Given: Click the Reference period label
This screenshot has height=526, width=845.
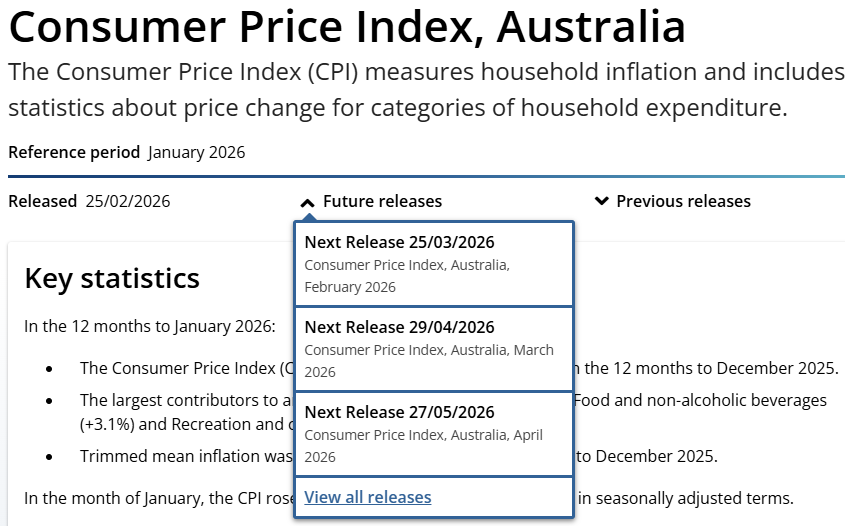Looking at the screenshot, I should click(x=74, y=153).
